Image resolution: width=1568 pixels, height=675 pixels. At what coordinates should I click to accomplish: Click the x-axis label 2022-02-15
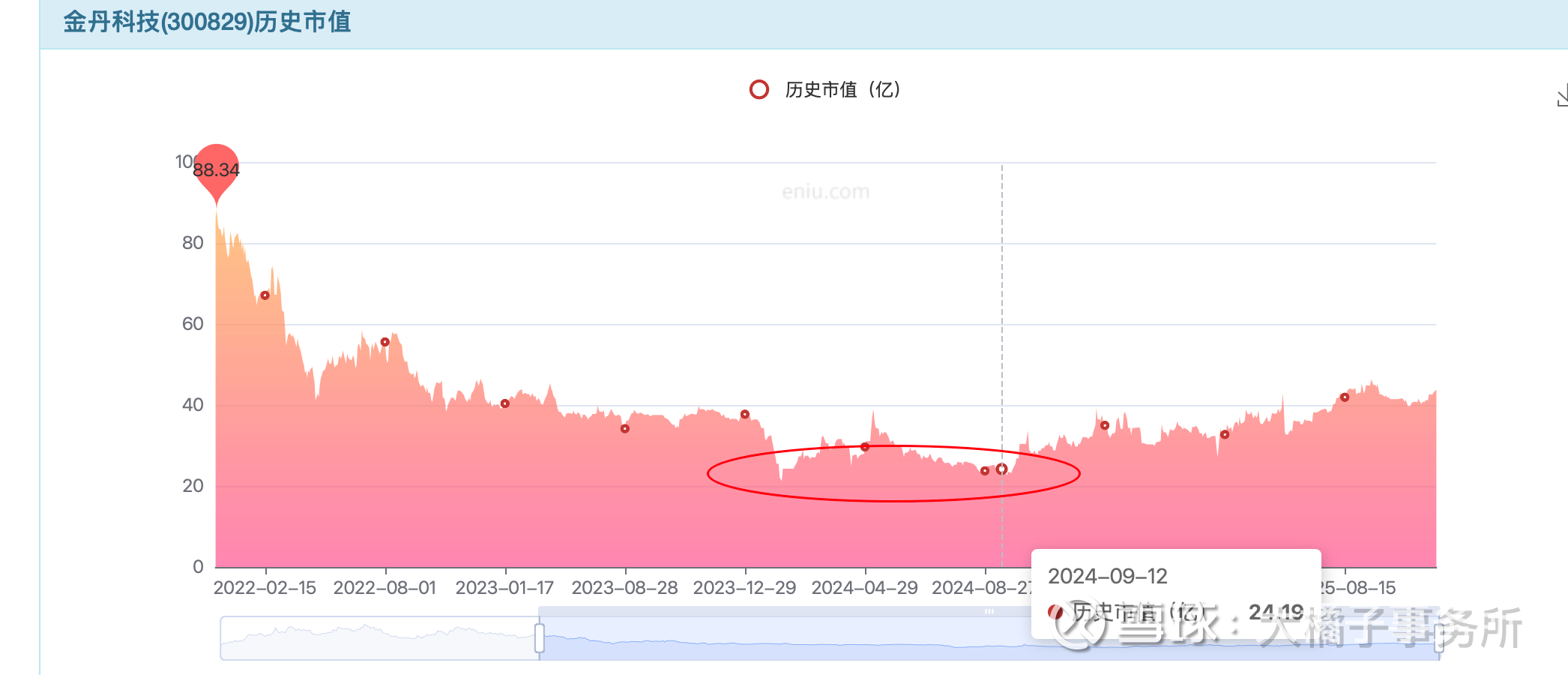pos(265,588)
